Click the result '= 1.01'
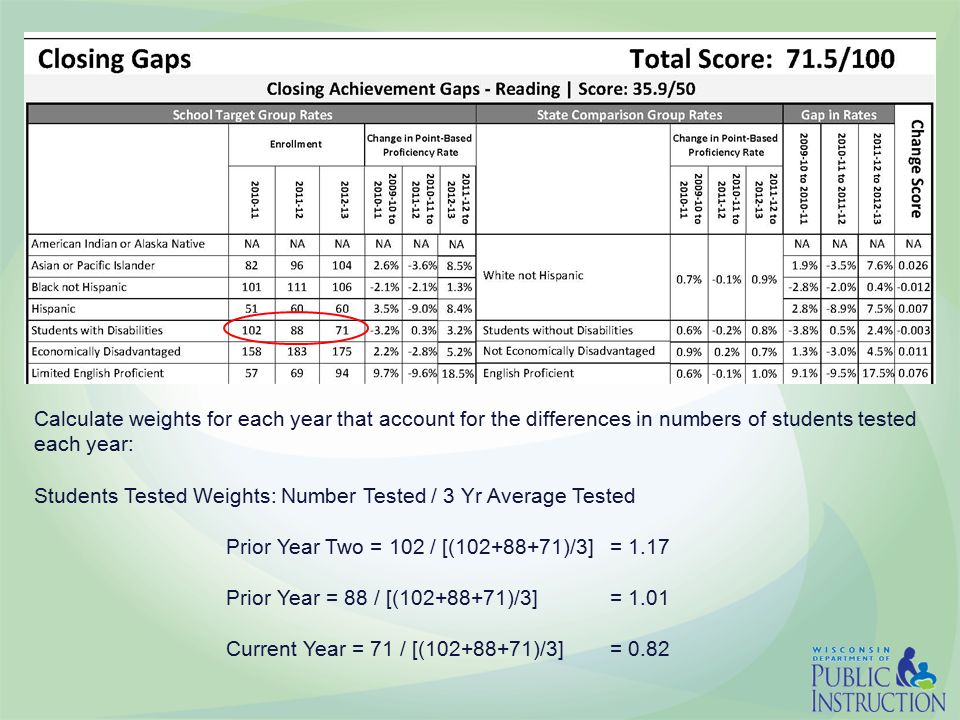960x720 pixels. tap(639, 598)
